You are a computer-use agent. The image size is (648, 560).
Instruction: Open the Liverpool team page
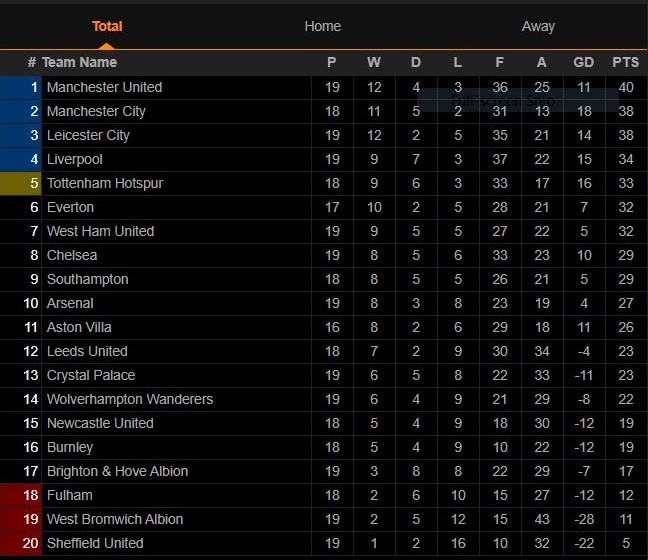[75, 159]
